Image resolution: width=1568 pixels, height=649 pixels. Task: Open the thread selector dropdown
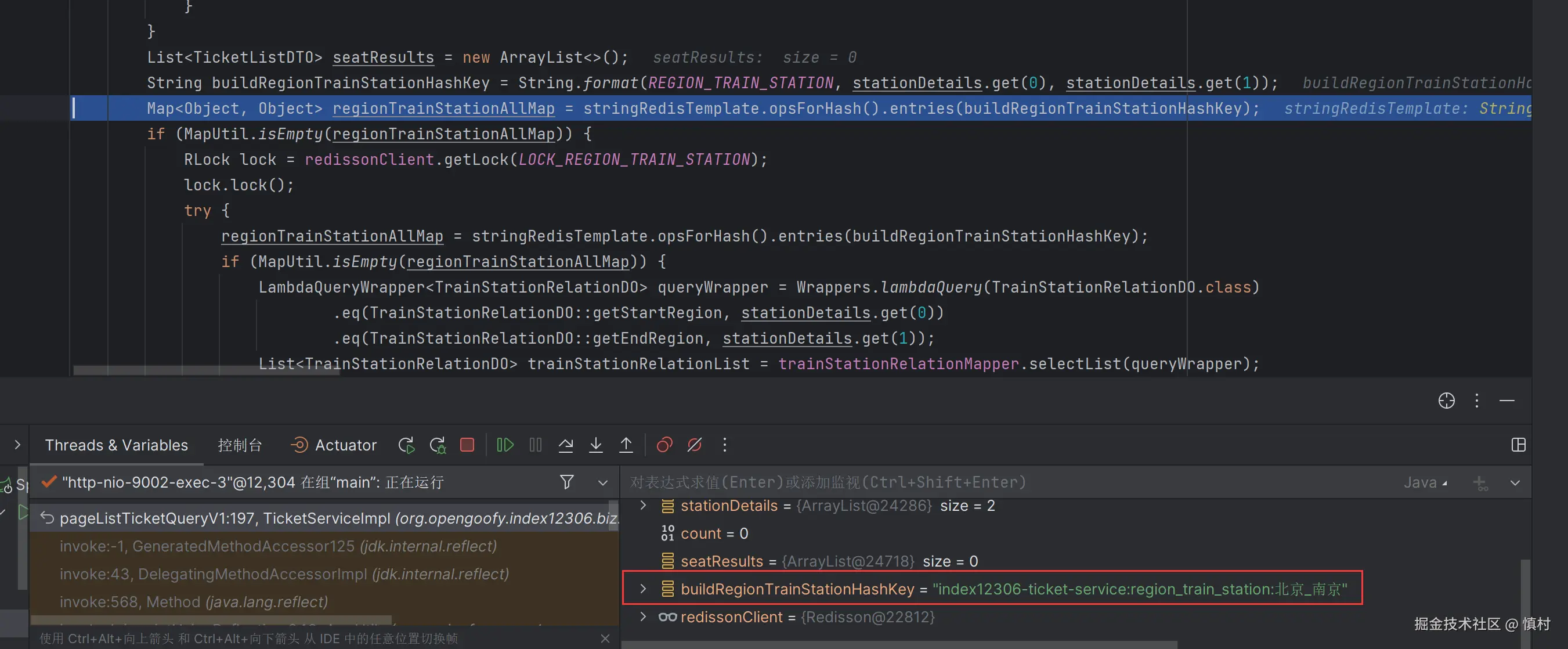click(602, 483)
